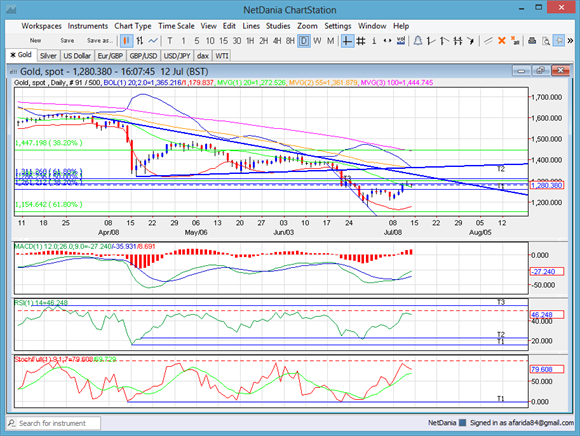Set the time scale to 1H
Viewport: 580px width, 436px height.
[250, 41]
